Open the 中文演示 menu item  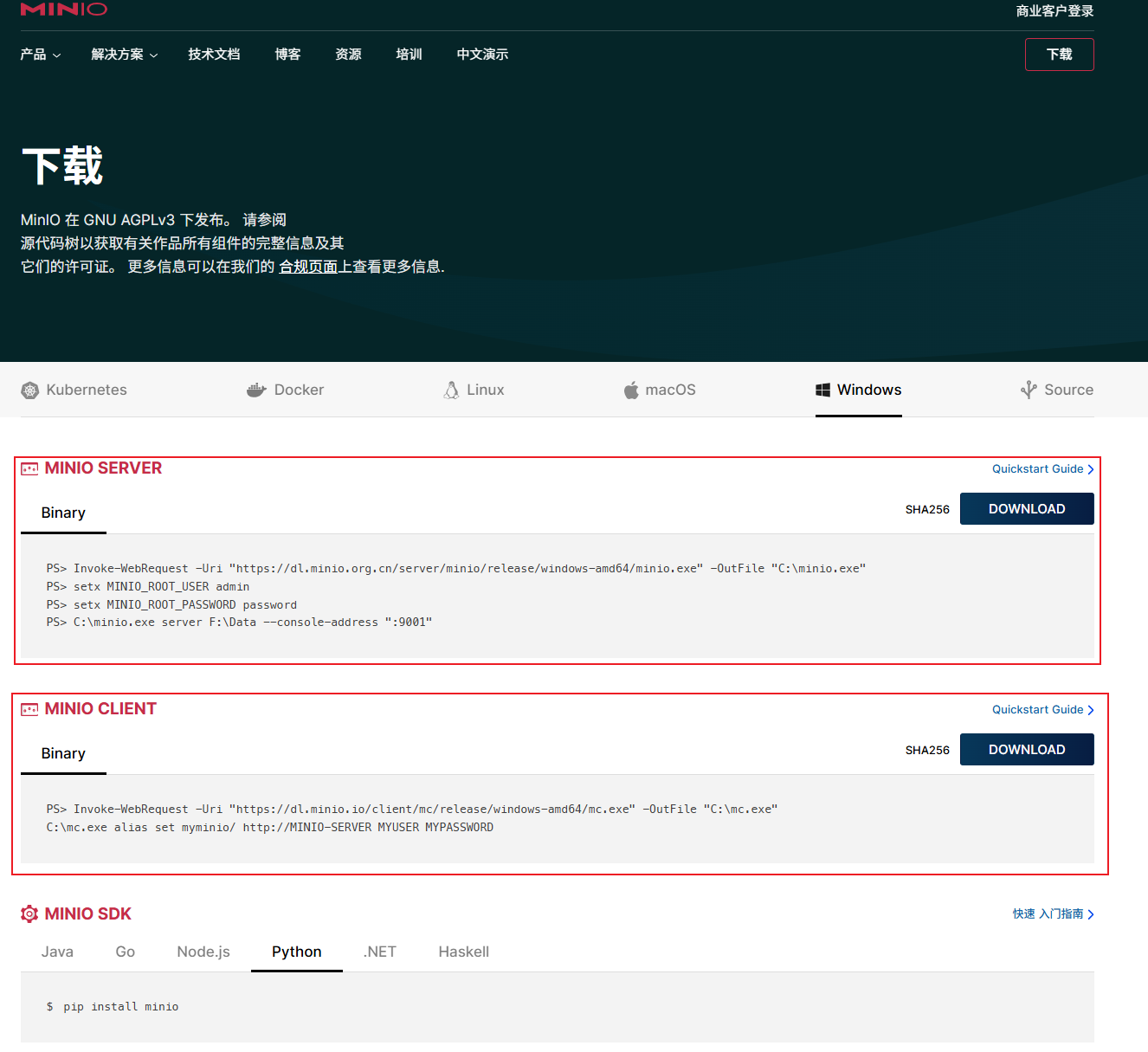[482, 55]
